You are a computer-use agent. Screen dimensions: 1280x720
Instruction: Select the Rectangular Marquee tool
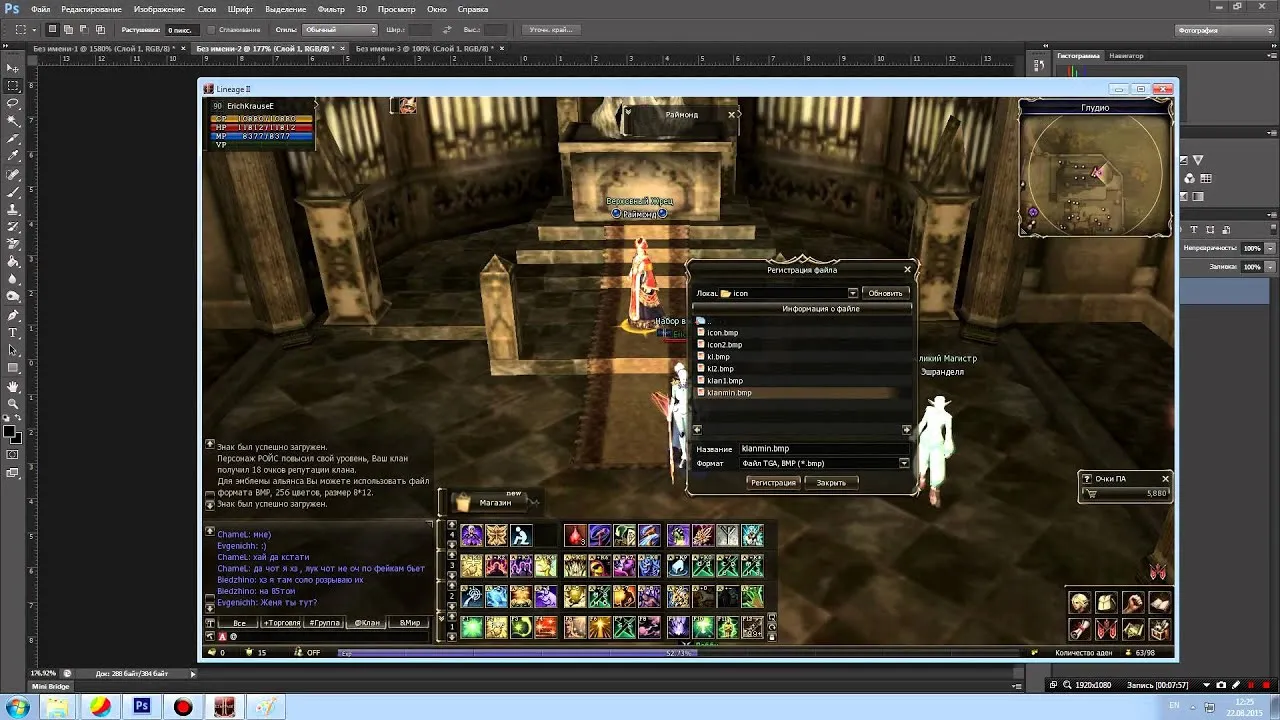pos(13,85)
